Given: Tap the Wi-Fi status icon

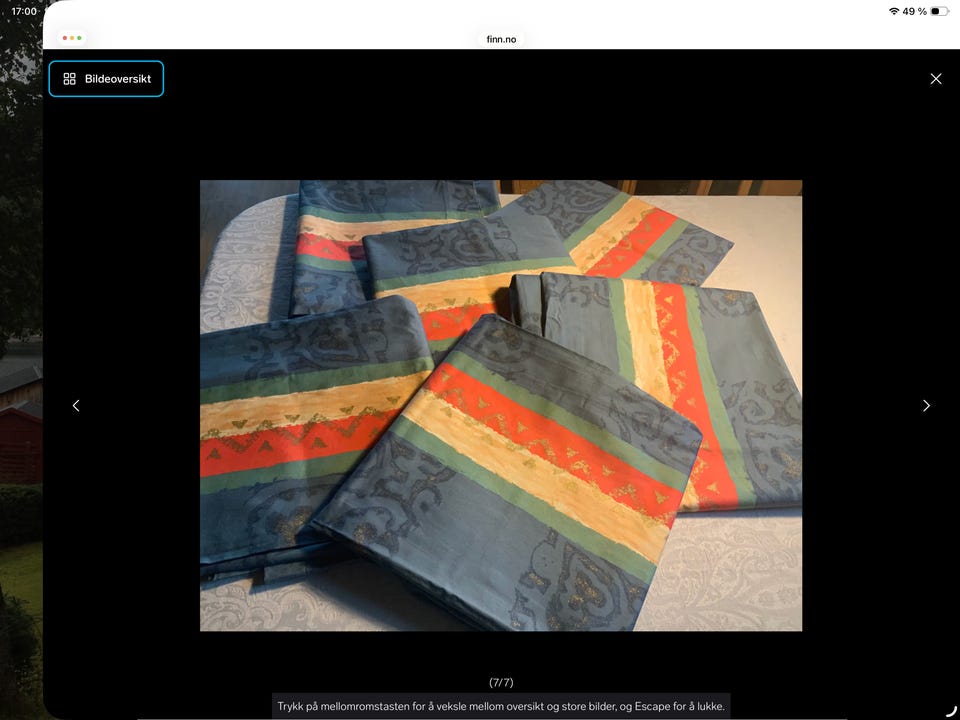Looking at the screenshot, I should 894,11.
